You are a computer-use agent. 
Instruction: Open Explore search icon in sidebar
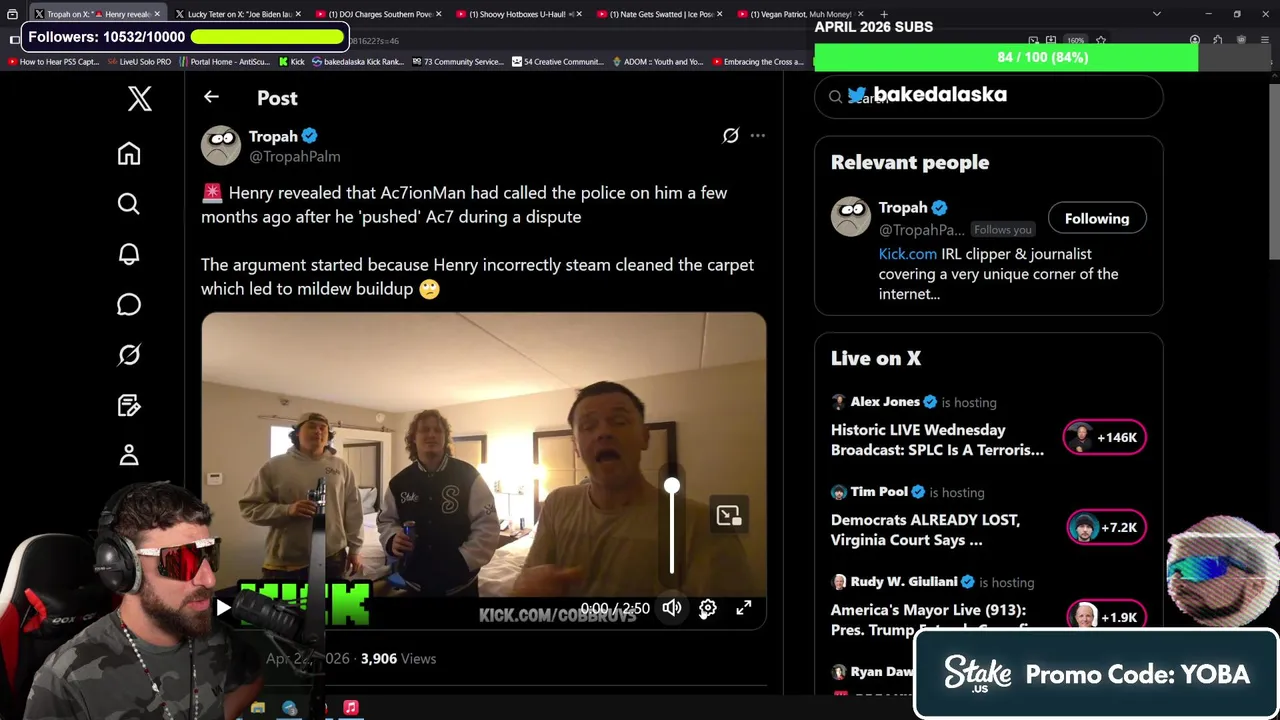point(129,204)
